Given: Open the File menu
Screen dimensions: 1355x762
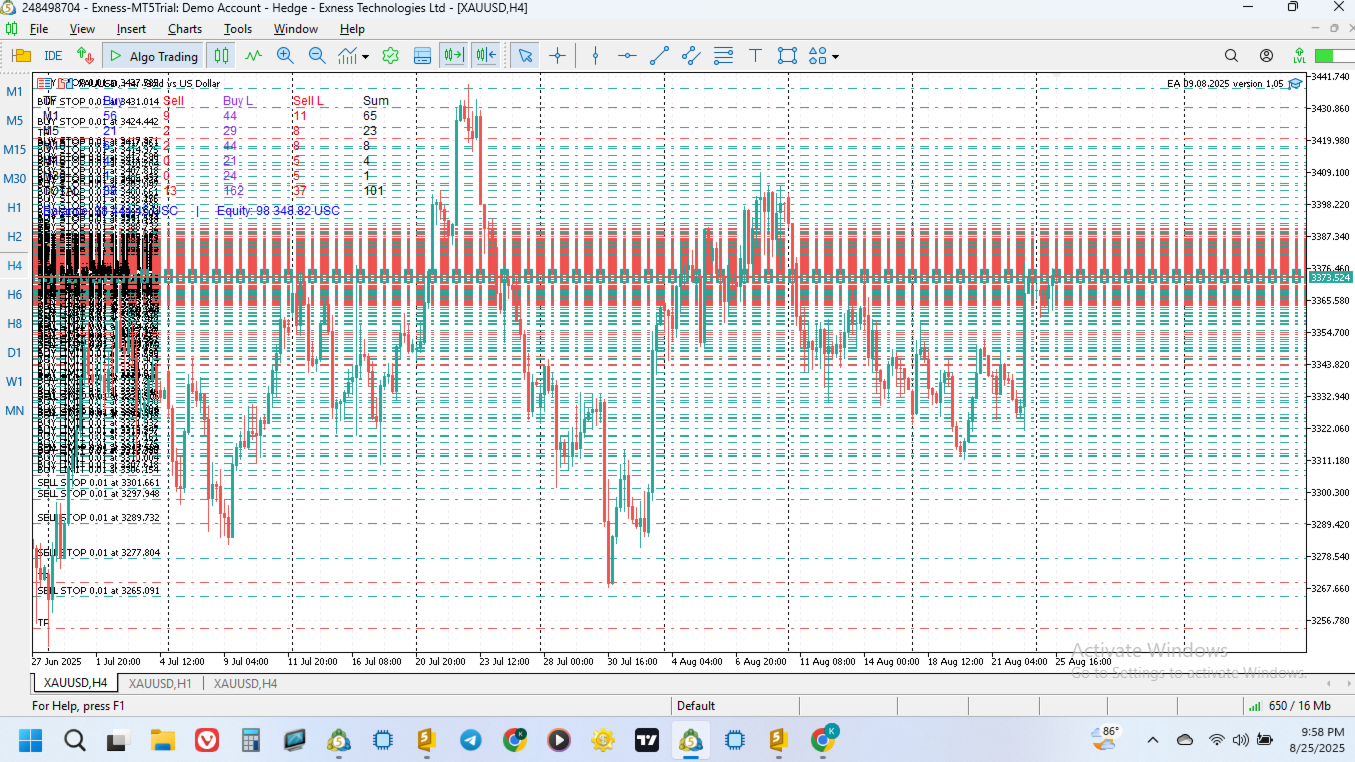Looking at the screenshot, I should (x=39, y=29).
